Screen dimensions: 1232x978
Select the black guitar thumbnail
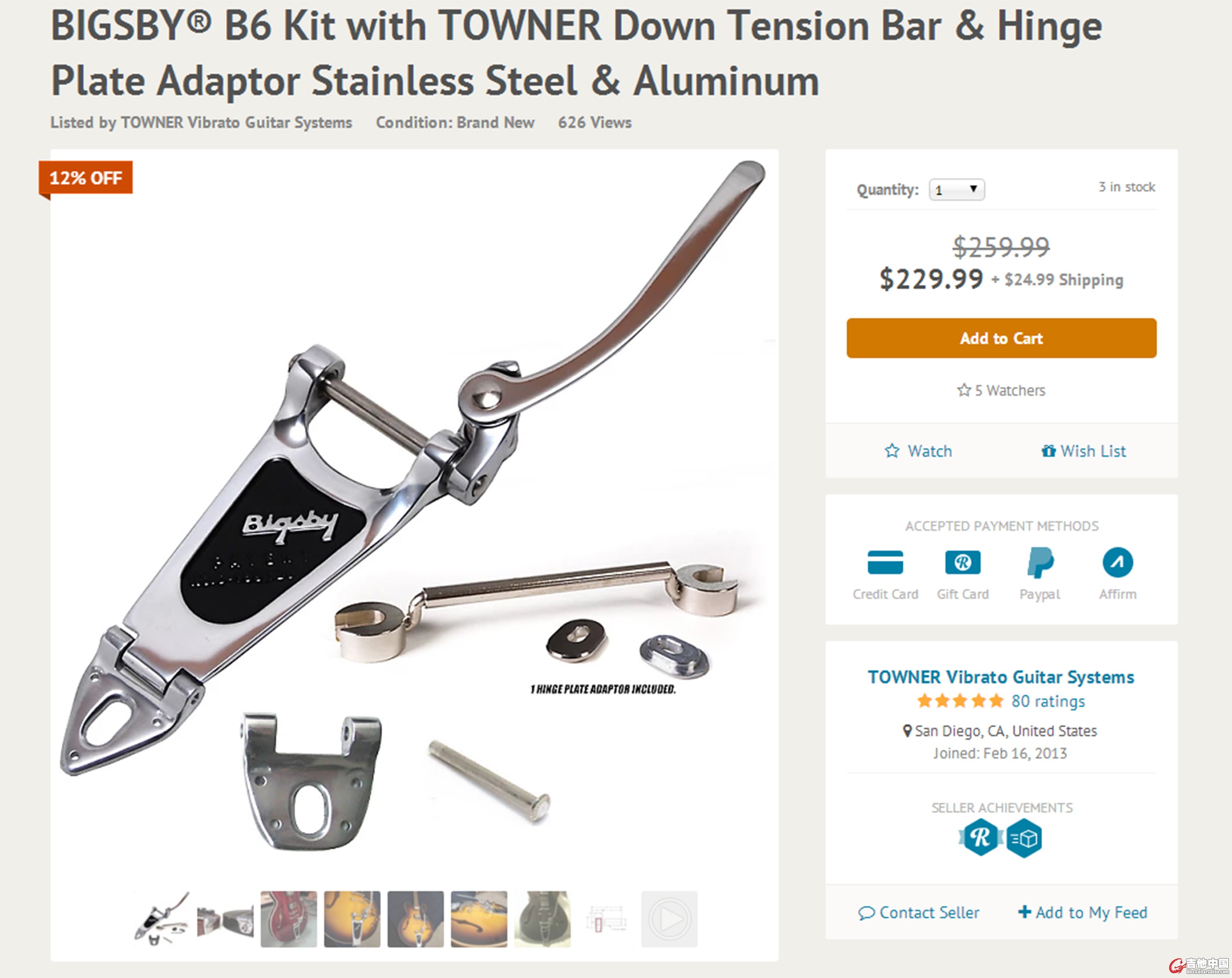click(x=542, y=919)
